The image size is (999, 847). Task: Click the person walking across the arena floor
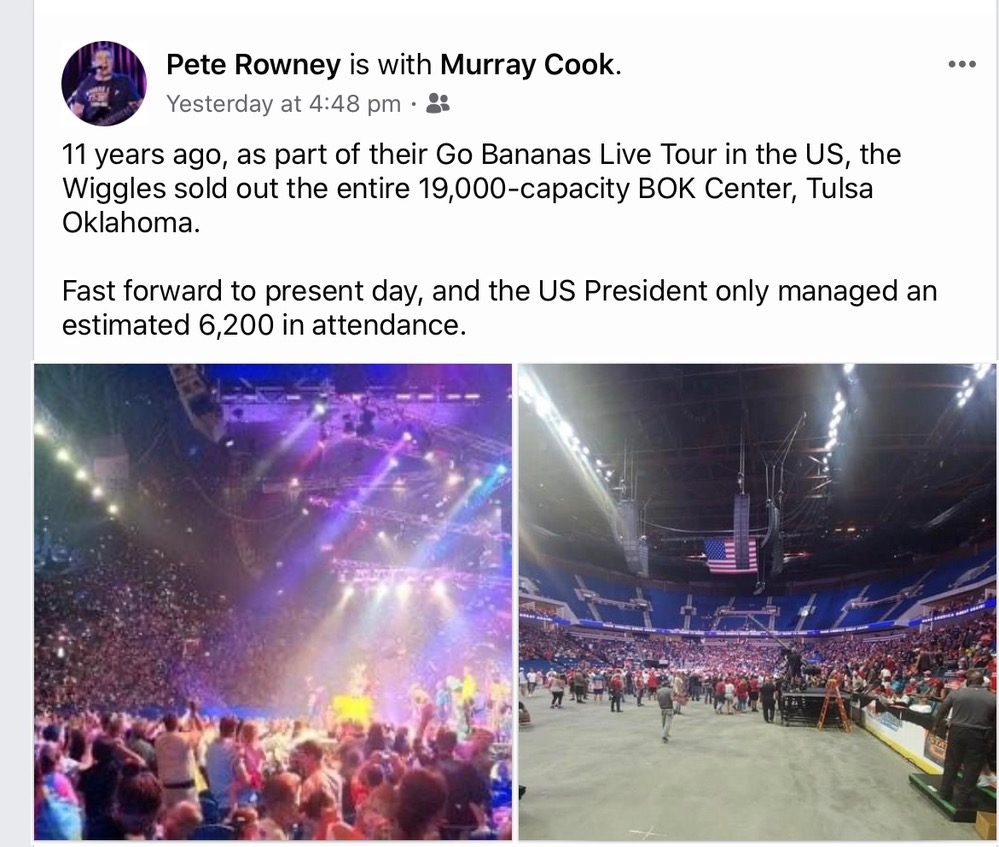(x=665, y=710)
